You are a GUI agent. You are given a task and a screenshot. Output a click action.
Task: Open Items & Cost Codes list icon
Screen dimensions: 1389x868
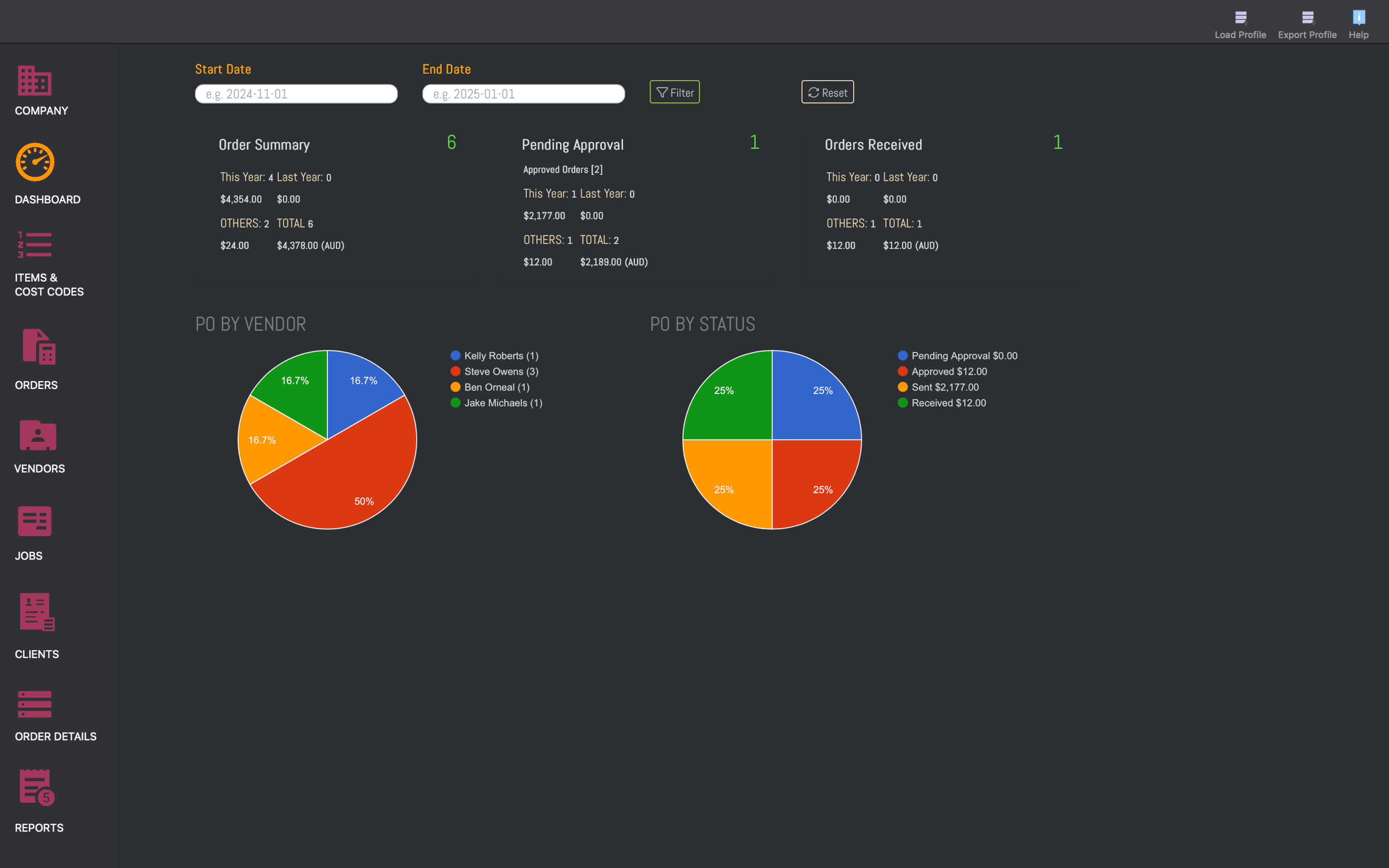coord(34,245)
